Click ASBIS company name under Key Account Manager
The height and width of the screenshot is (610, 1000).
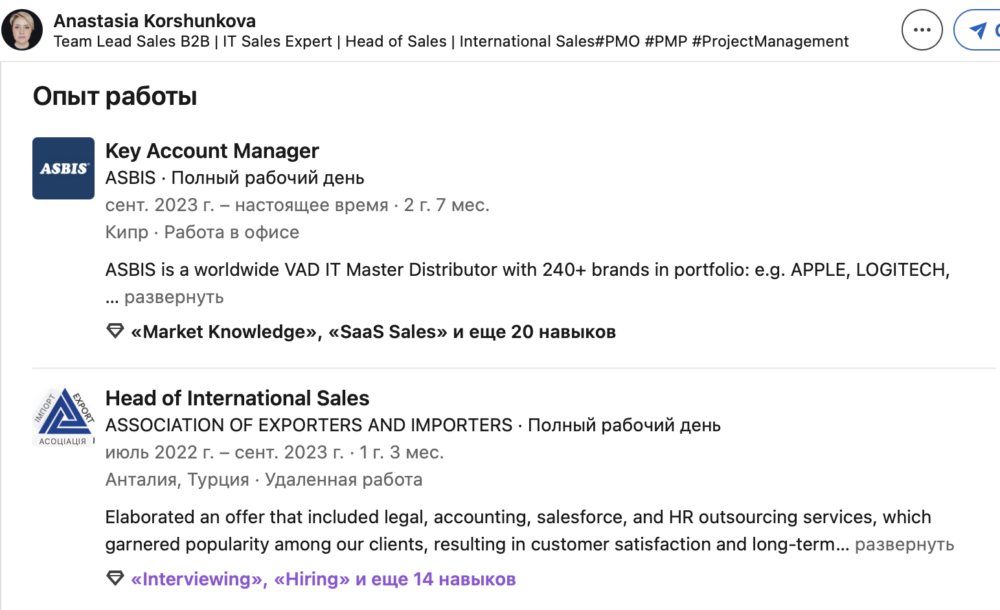tap(130, 178)
